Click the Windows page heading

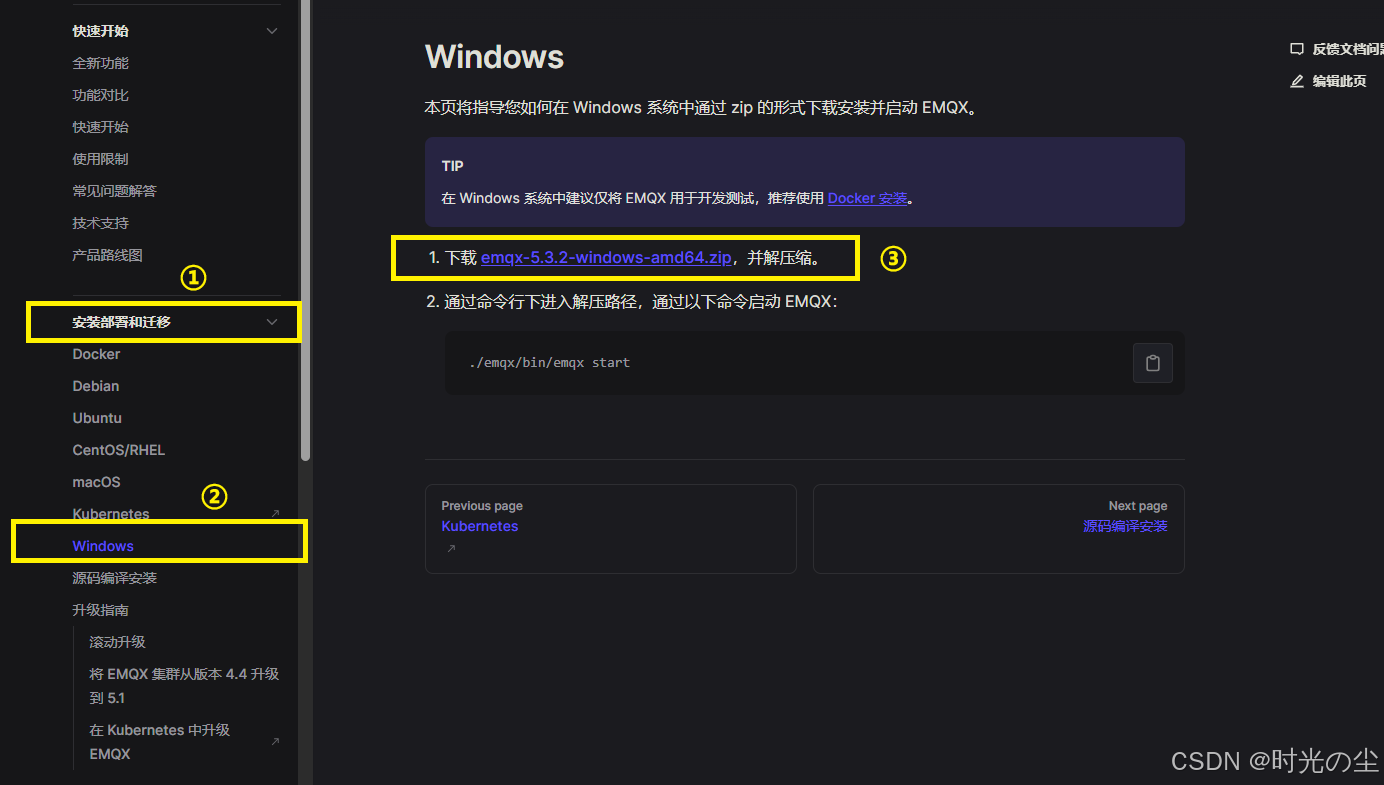click(x=494, y=57)
